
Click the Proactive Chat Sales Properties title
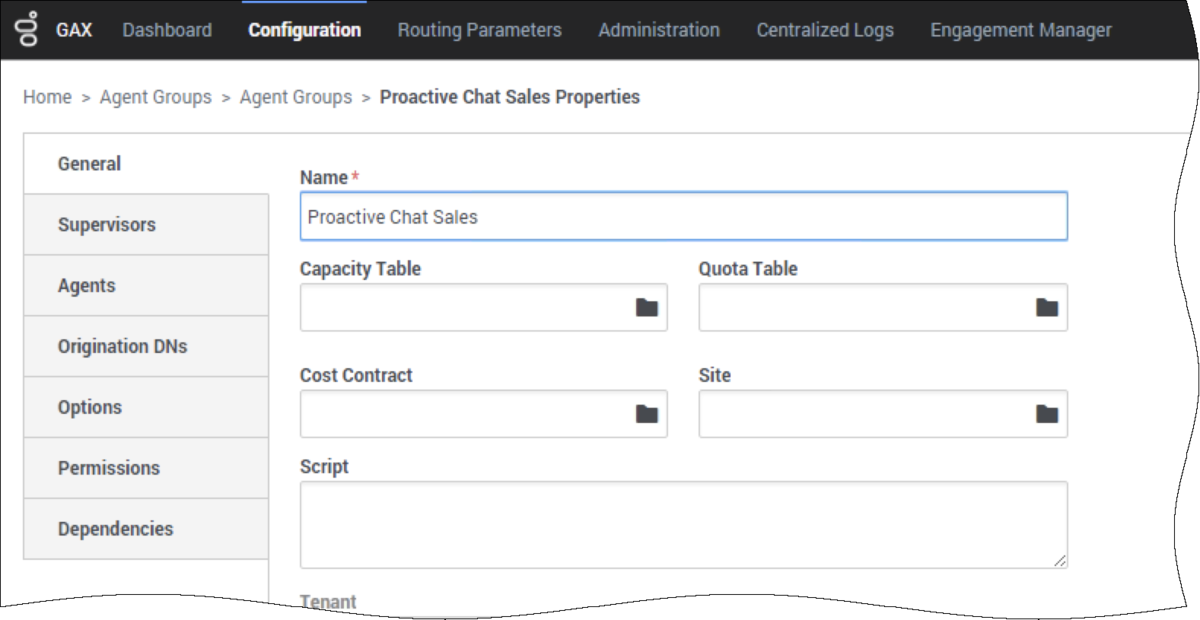point(510,97)
